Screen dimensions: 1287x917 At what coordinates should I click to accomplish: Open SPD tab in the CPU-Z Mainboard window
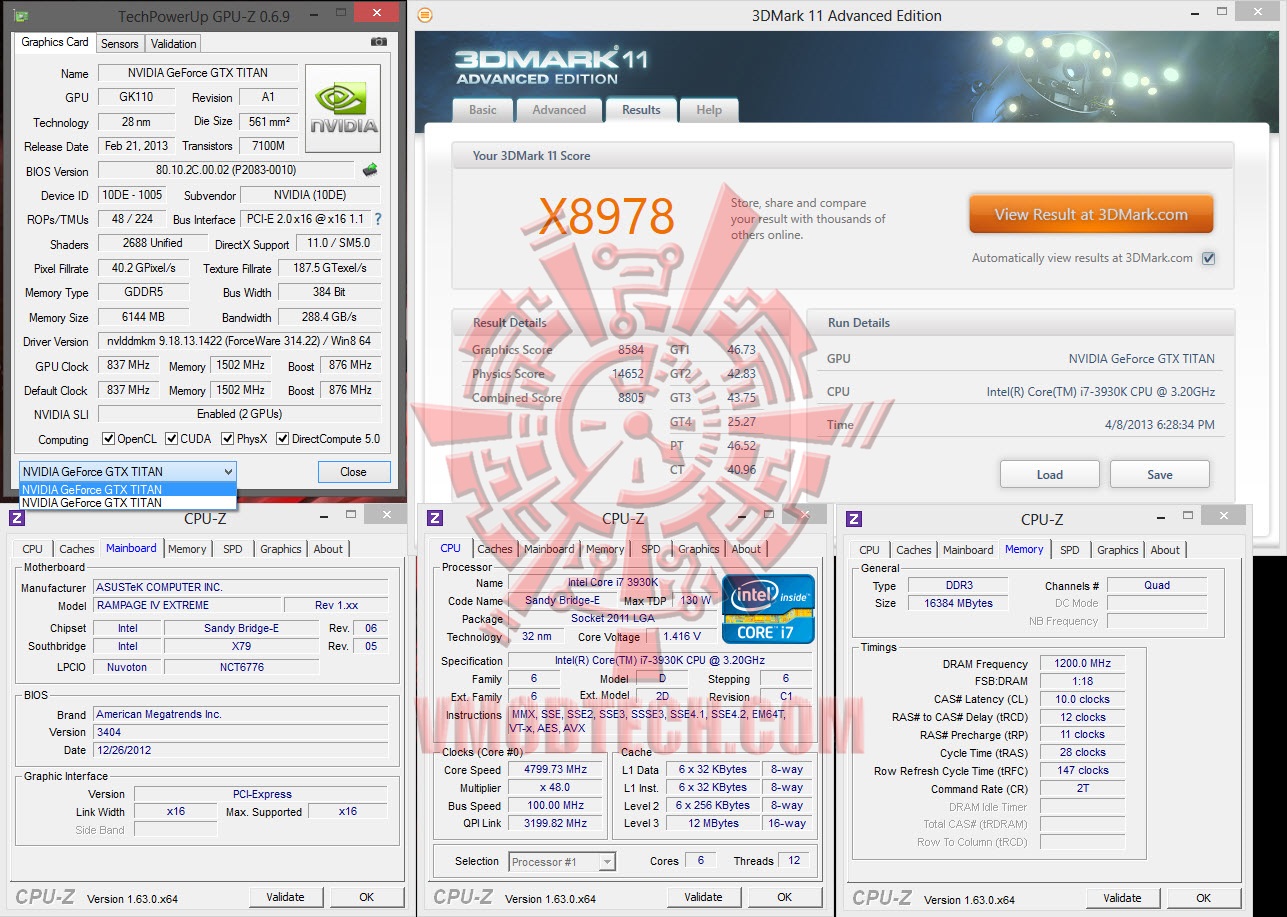233,549
